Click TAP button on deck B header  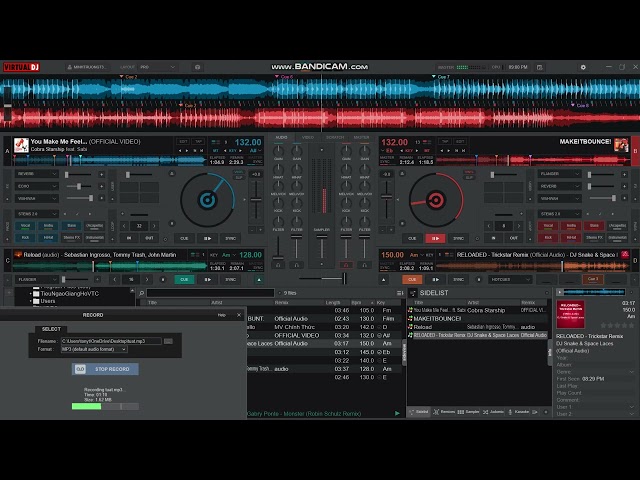pyautogui.click(x=445, y=142)
